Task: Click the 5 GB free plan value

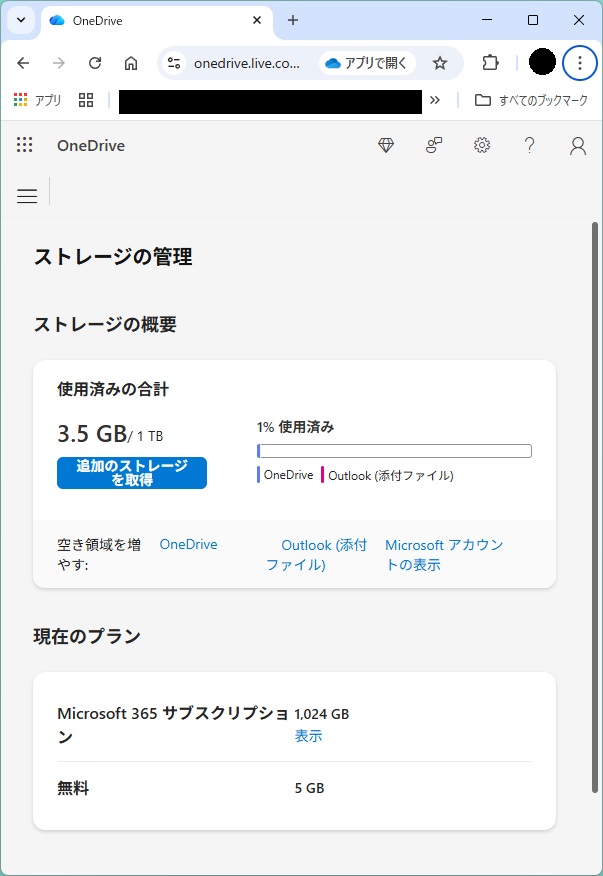Action: [x=310, y=788]
